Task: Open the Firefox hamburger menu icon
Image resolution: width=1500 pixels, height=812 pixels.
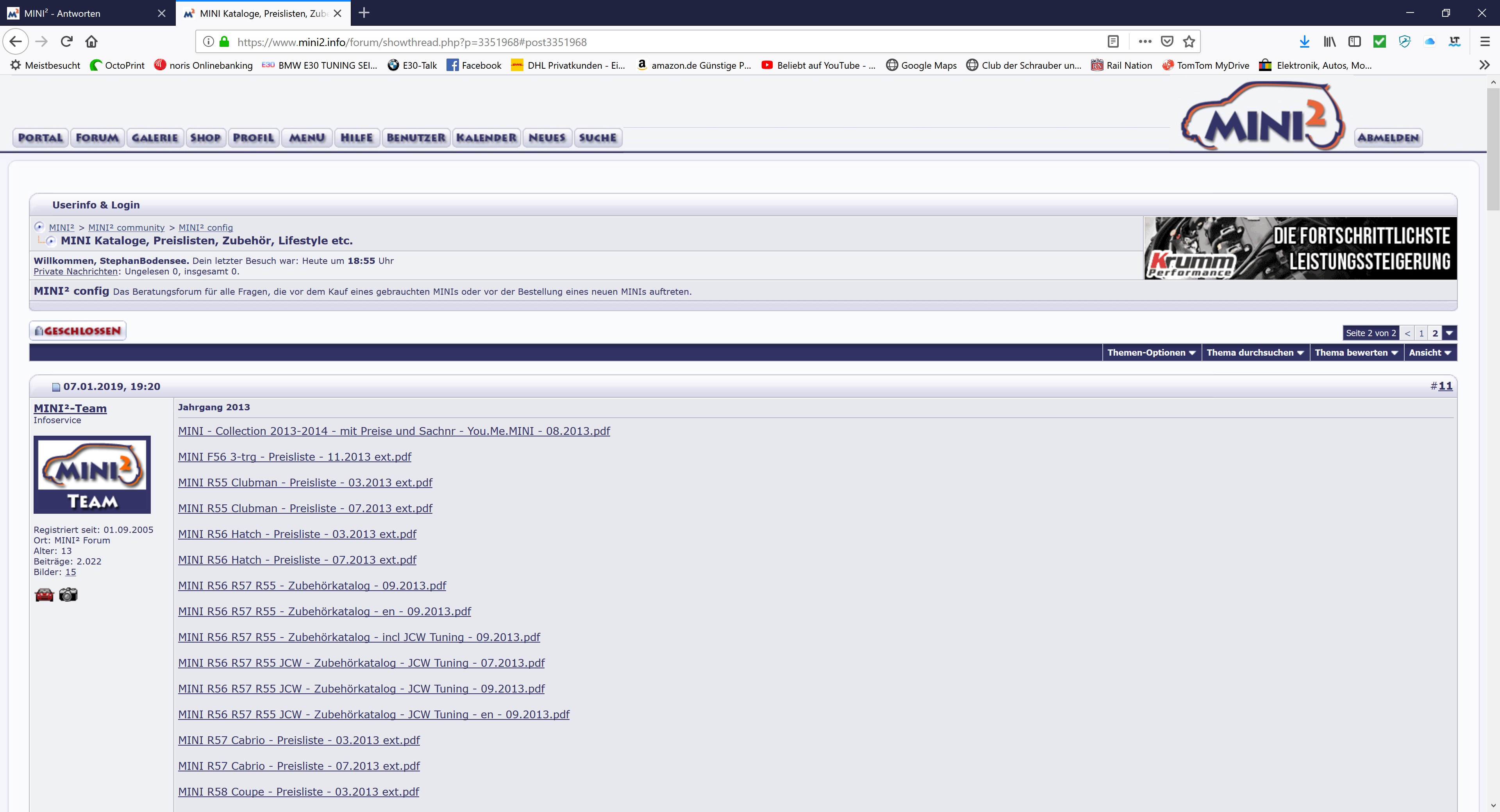Action: 1484,41
